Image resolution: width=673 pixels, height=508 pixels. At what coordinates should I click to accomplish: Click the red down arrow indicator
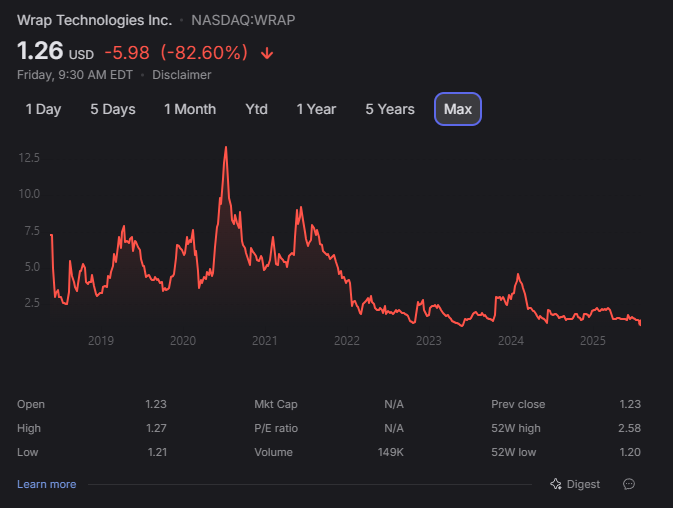267,53
